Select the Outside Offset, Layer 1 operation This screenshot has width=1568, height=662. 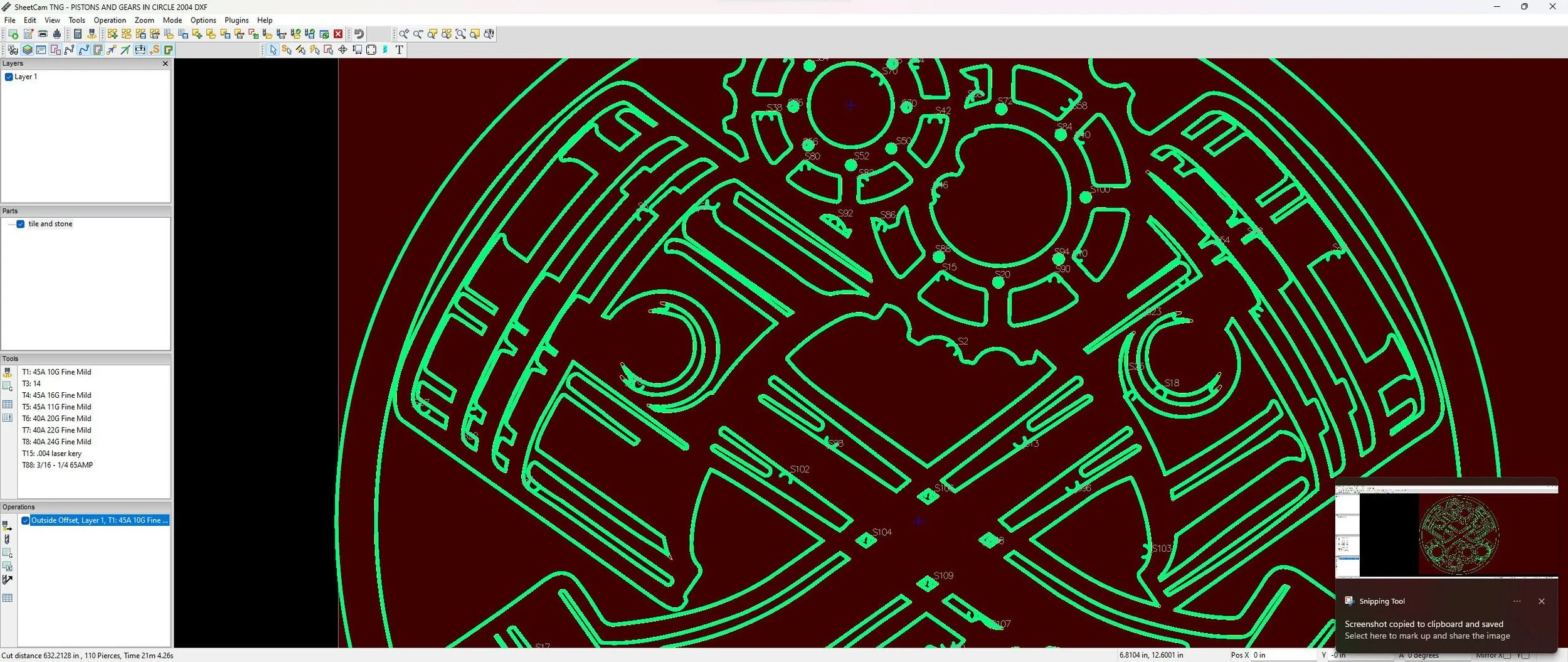100,520
